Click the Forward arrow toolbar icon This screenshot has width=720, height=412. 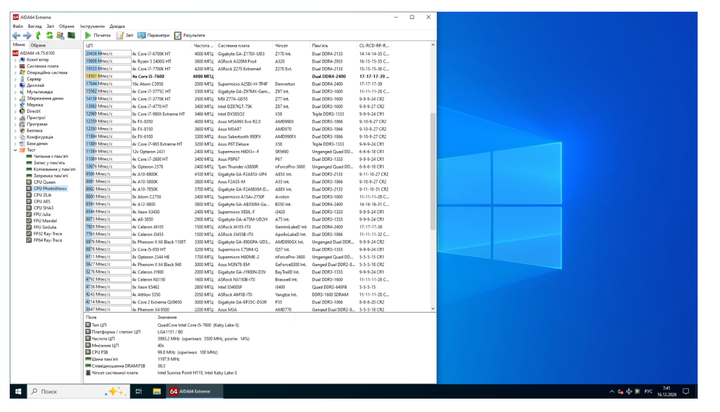27,35
